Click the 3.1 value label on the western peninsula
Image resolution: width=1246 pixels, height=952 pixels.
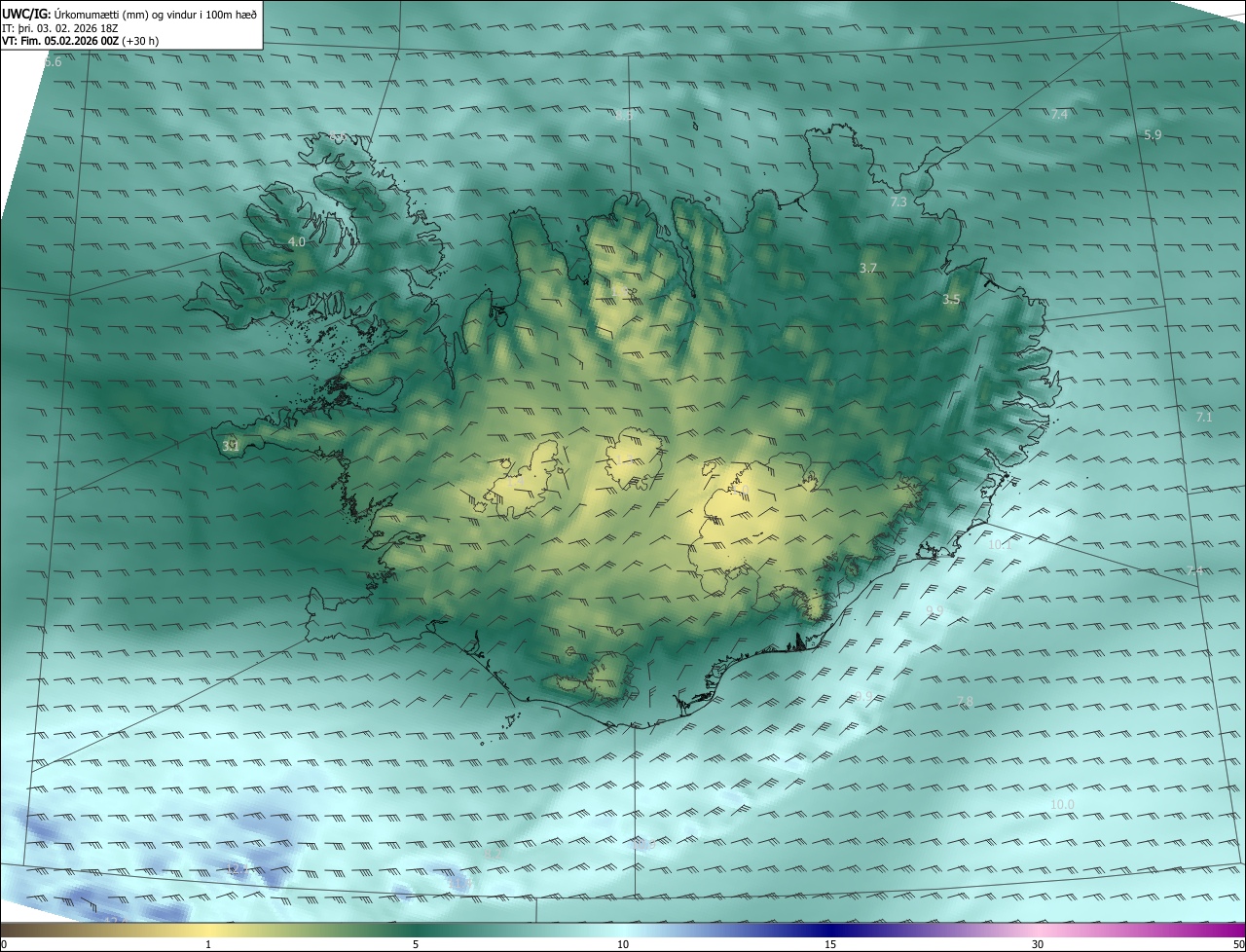[231, 447]
